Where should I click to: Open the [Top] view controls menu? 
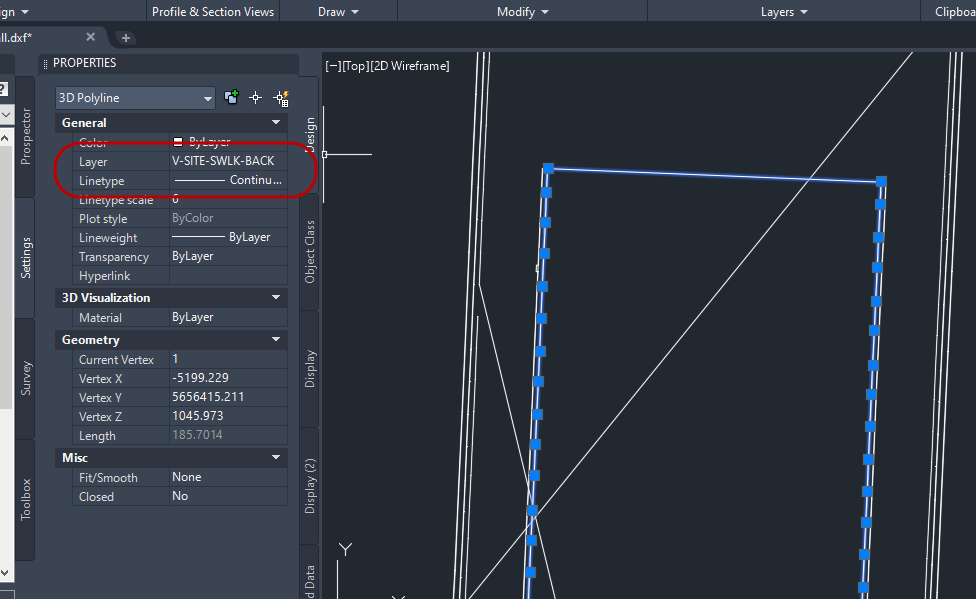point(355,66)
